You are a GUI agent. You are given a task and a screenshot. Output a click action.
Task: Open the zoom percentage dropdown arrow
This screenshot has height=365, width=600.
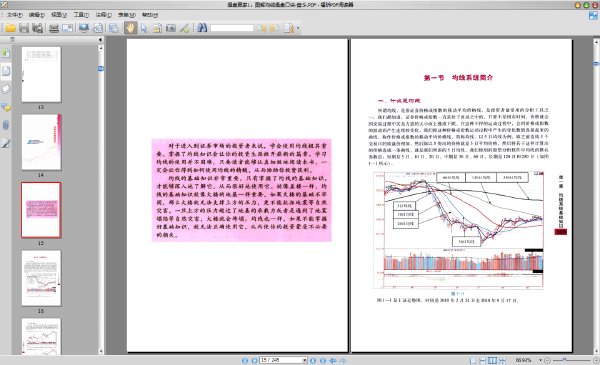pos(541,360)
